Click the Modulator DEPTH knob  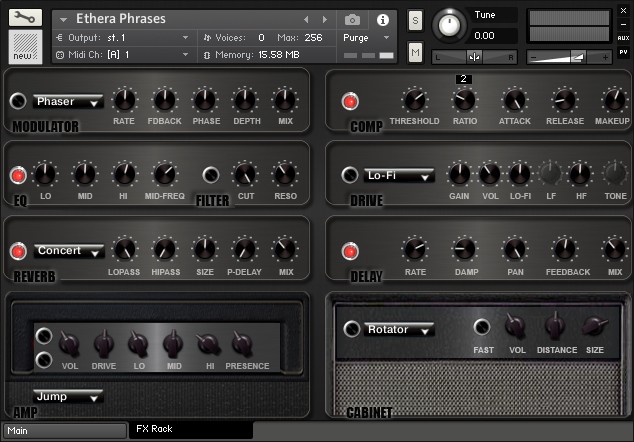[x=245, y=100]
